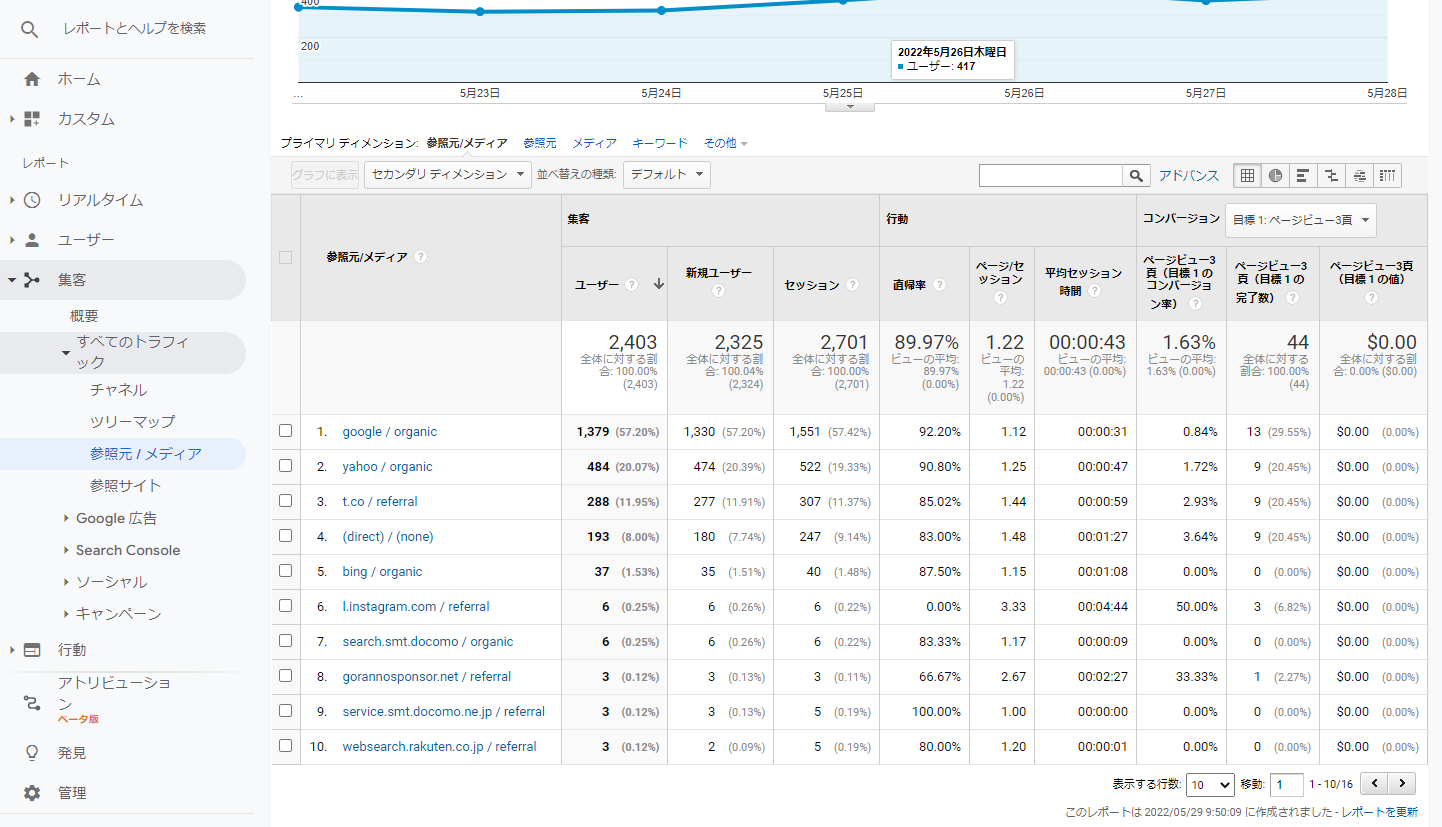
Task: Open the セカンダリ ディメンション dropdown
Action: pyautogui.click(x=447, y=175)
